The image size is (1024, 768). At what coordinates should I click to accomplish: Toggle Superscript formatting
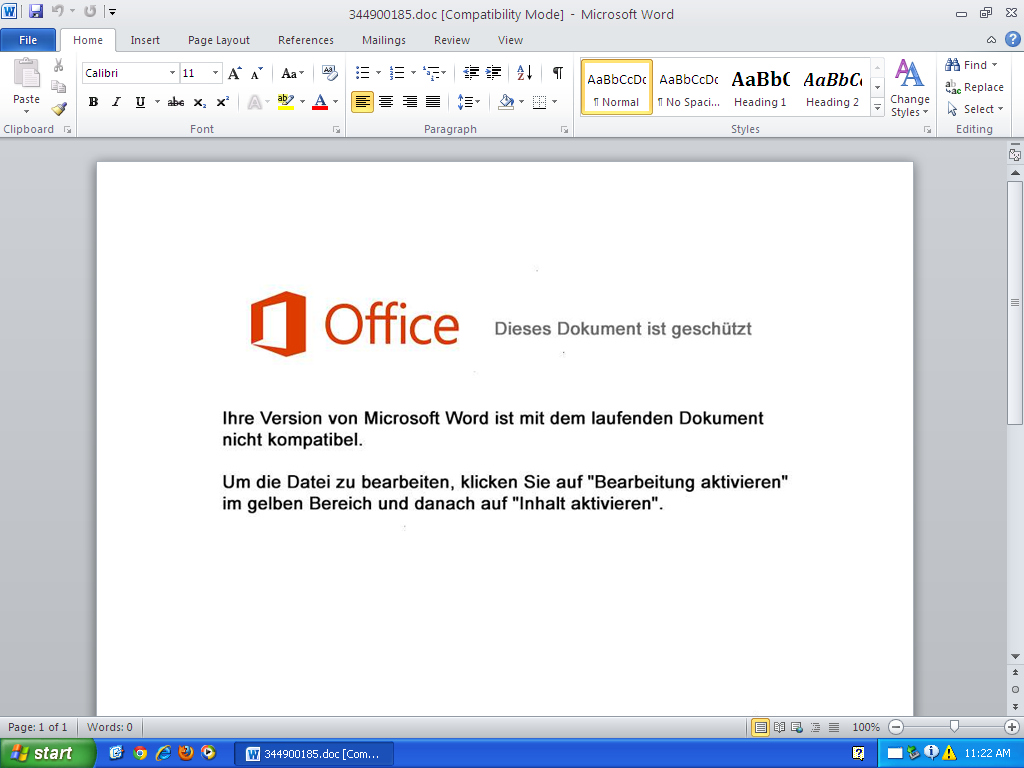tap(223, 102)
